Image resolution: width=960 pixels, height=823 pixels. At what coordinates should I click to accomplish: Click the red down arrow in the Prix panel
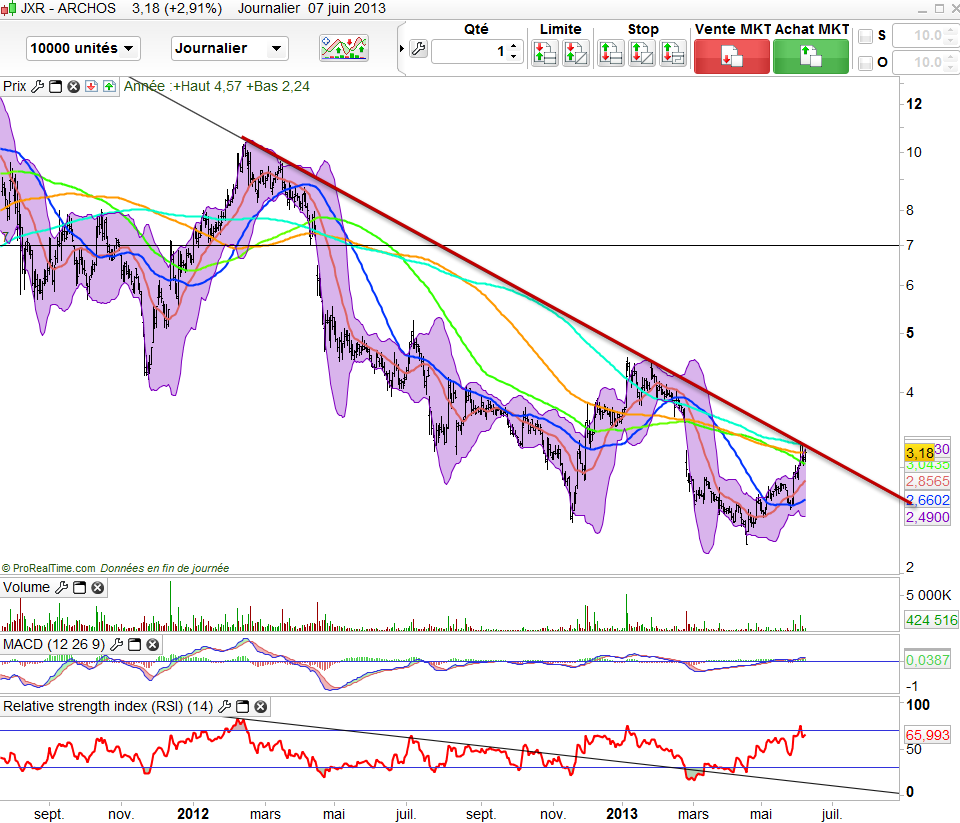pos(91,87)
